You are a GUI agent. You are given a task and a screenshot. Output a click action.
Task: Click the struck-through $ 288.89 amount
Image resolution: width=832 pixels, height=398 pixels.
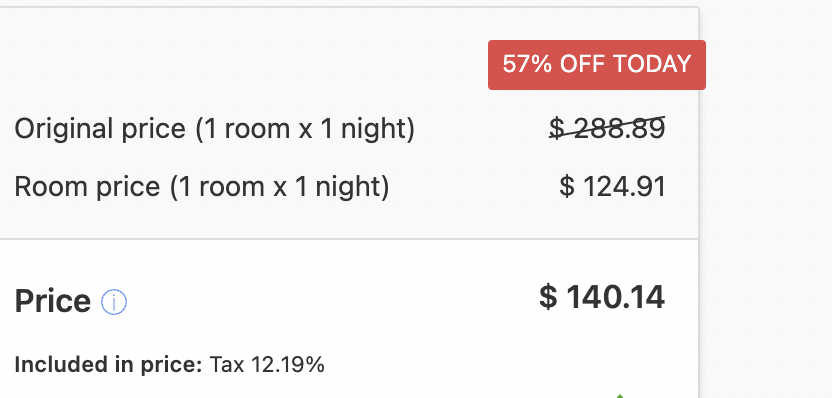[607, 128]
